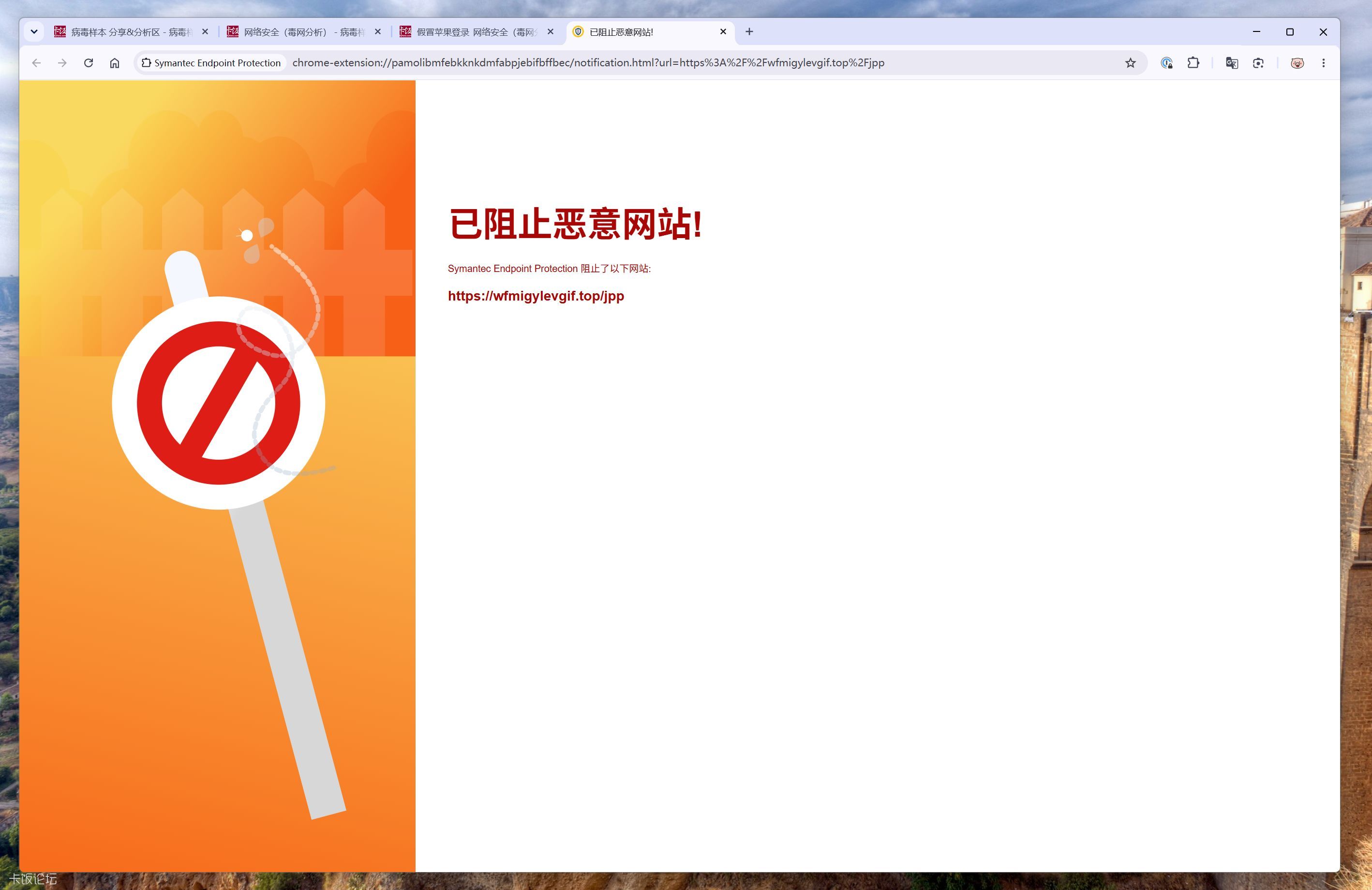1372x890 pixels.
Task: Open the Extensions puzzle menu
Action: (1193, 63)
